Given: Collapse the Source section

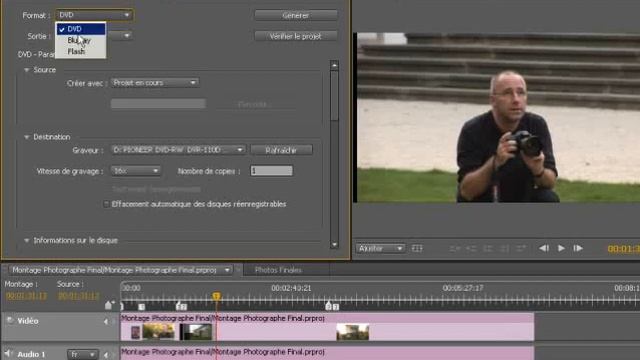Looking at the screenshot, I should point(27,70).
